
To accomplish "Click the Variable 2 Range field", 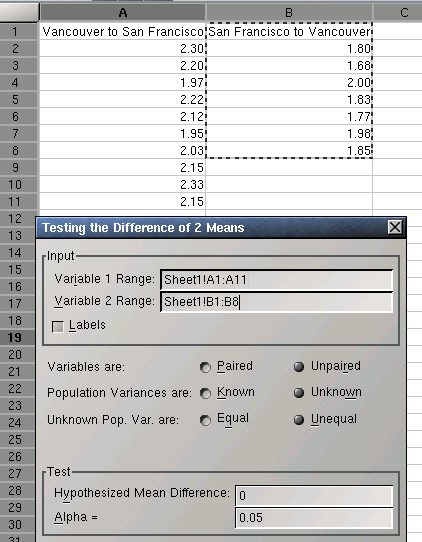I will (276, 302).
